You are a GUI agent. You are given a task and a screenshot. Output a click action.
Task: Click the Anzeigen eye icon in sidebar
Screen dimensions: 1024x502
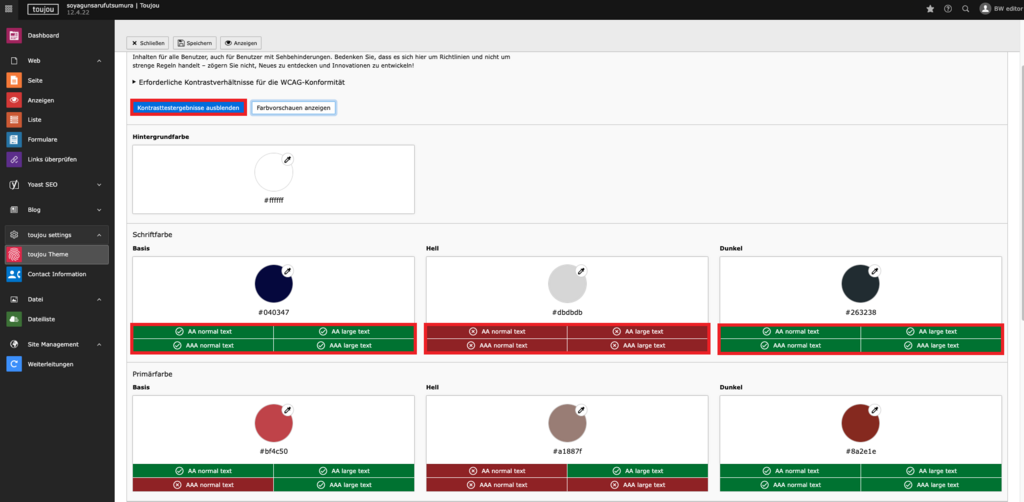click(x=14, y=100)
